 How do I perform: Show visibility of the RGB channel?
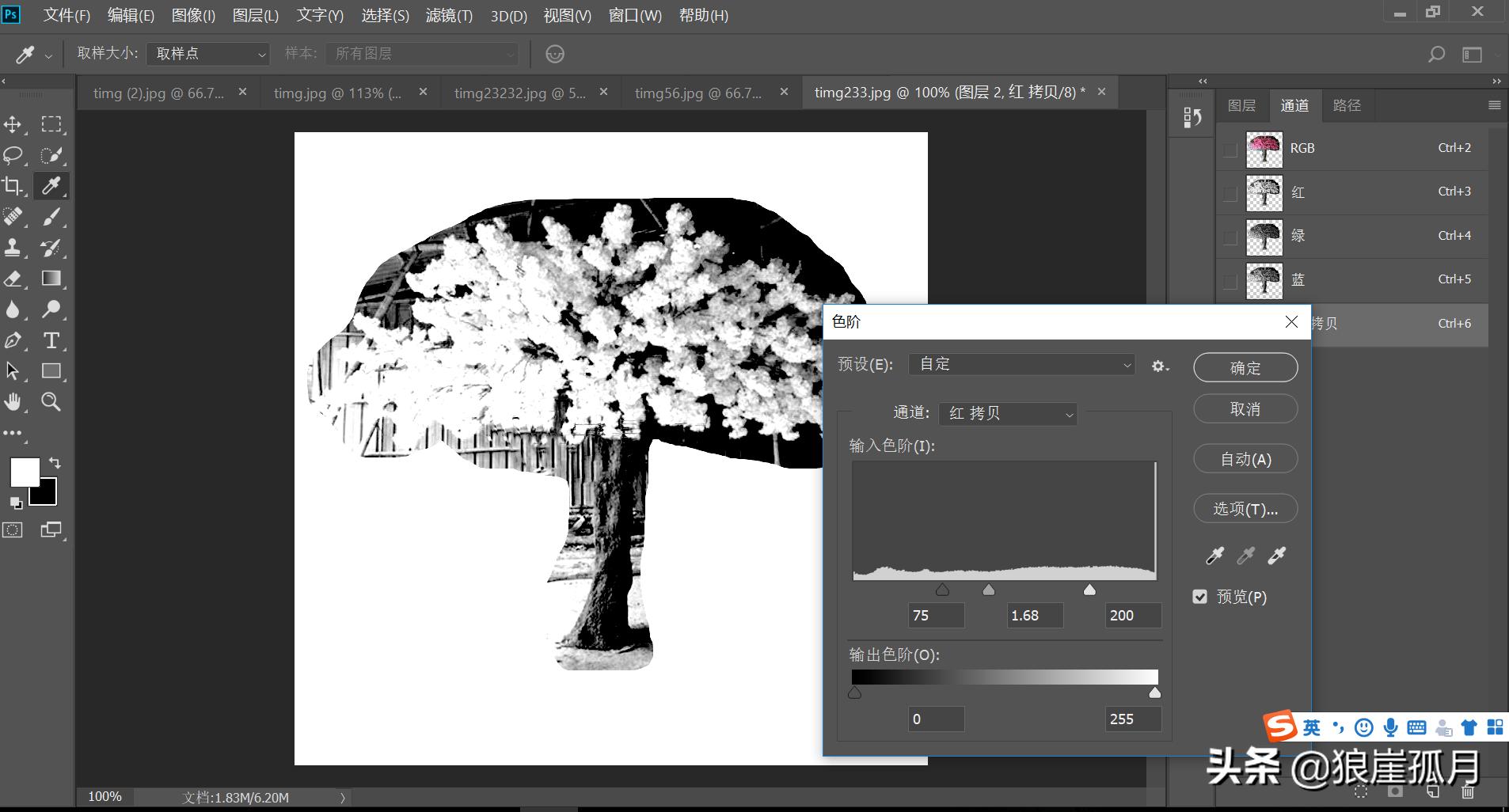coord(1230,149)
